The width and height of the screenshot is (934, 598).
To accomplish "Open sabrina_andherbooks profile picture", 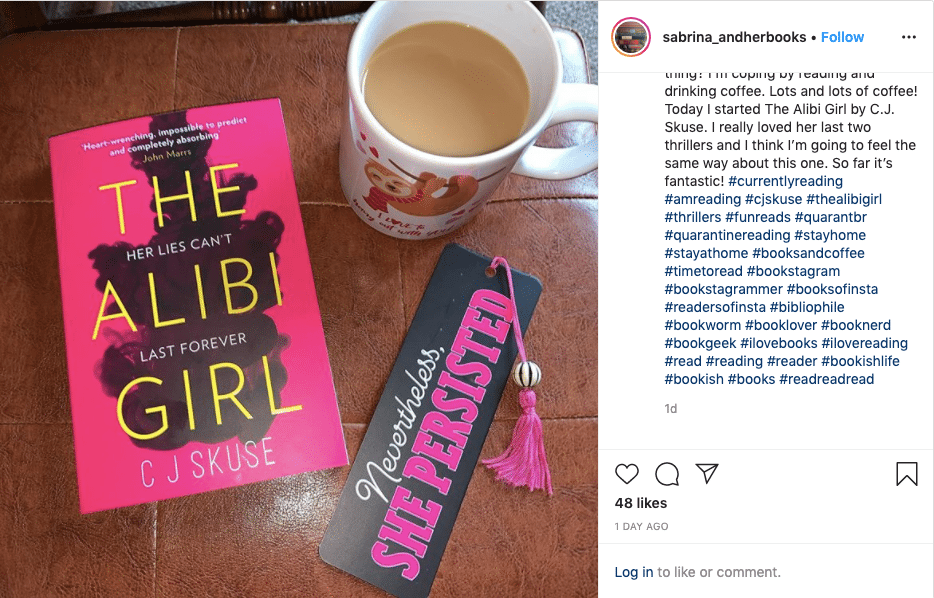I will (631, 37).
